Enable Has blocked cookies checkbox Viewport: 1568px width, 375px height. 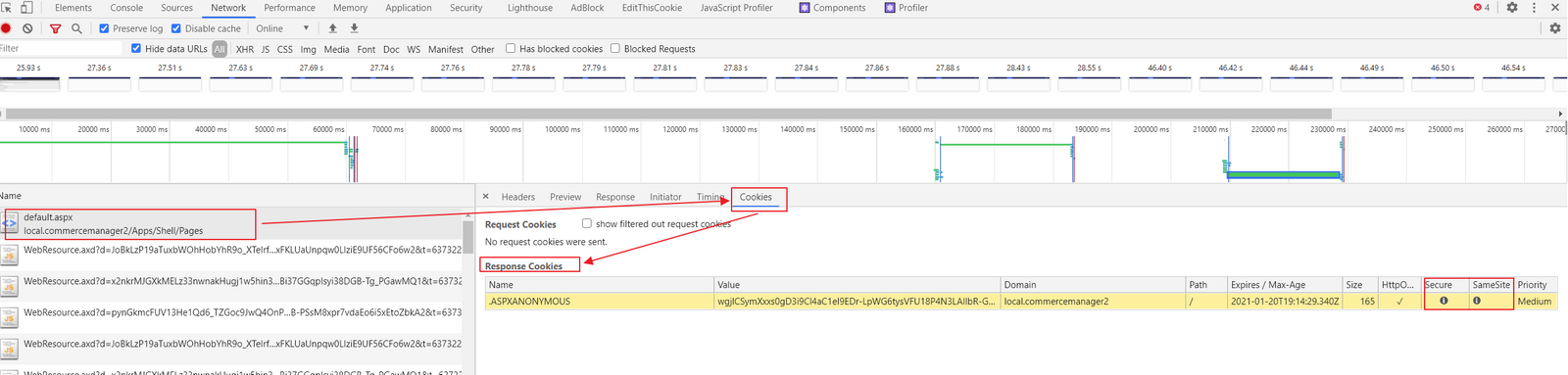(511, 48)
